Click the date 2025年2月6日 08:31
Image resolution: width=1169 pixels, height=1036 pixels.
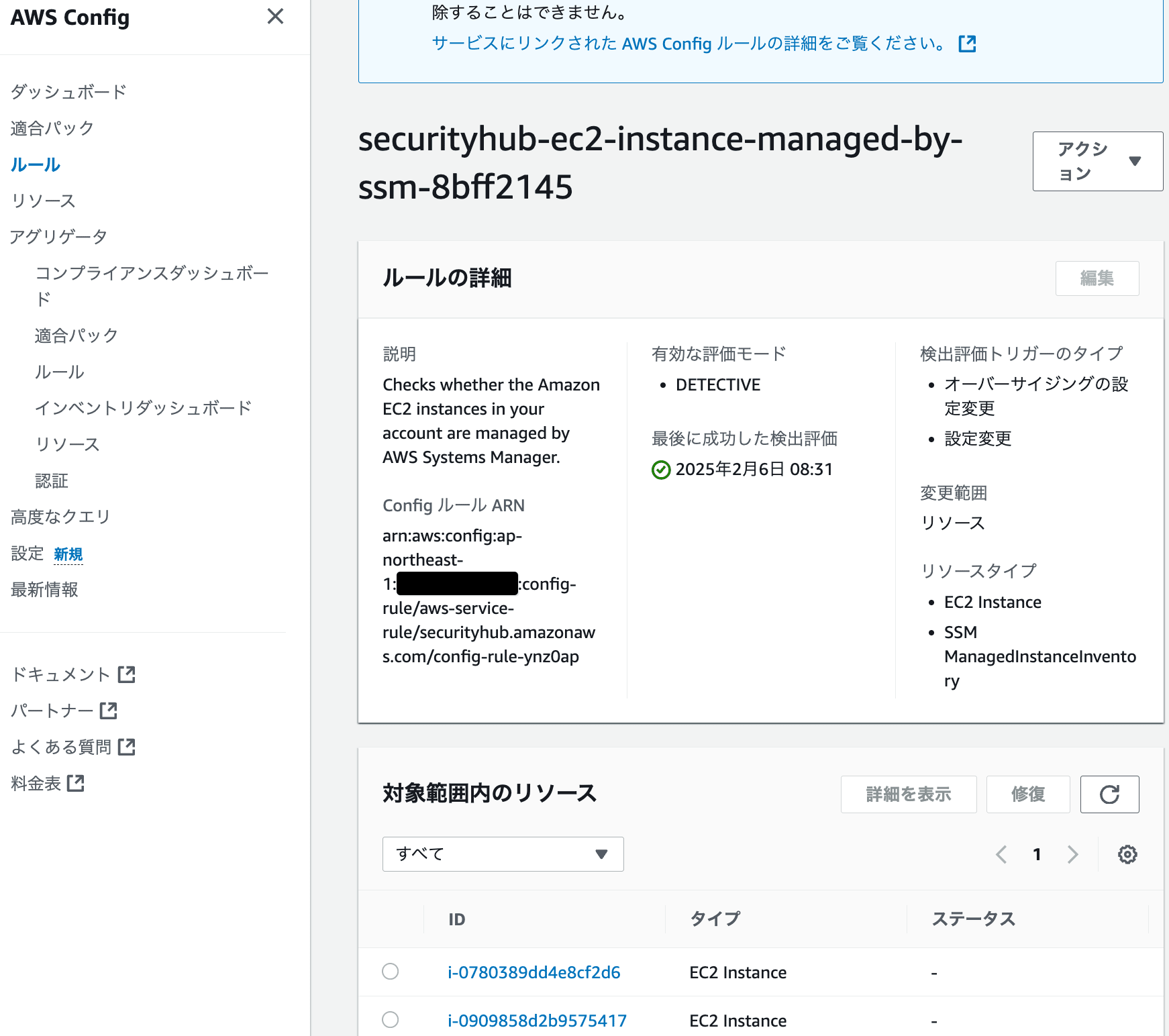(754, 470)
